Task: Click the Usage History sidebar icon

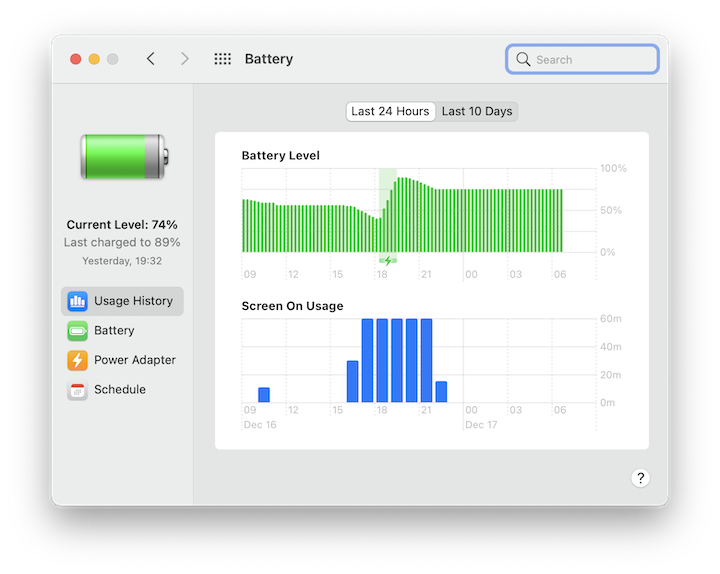Action: 77,301
